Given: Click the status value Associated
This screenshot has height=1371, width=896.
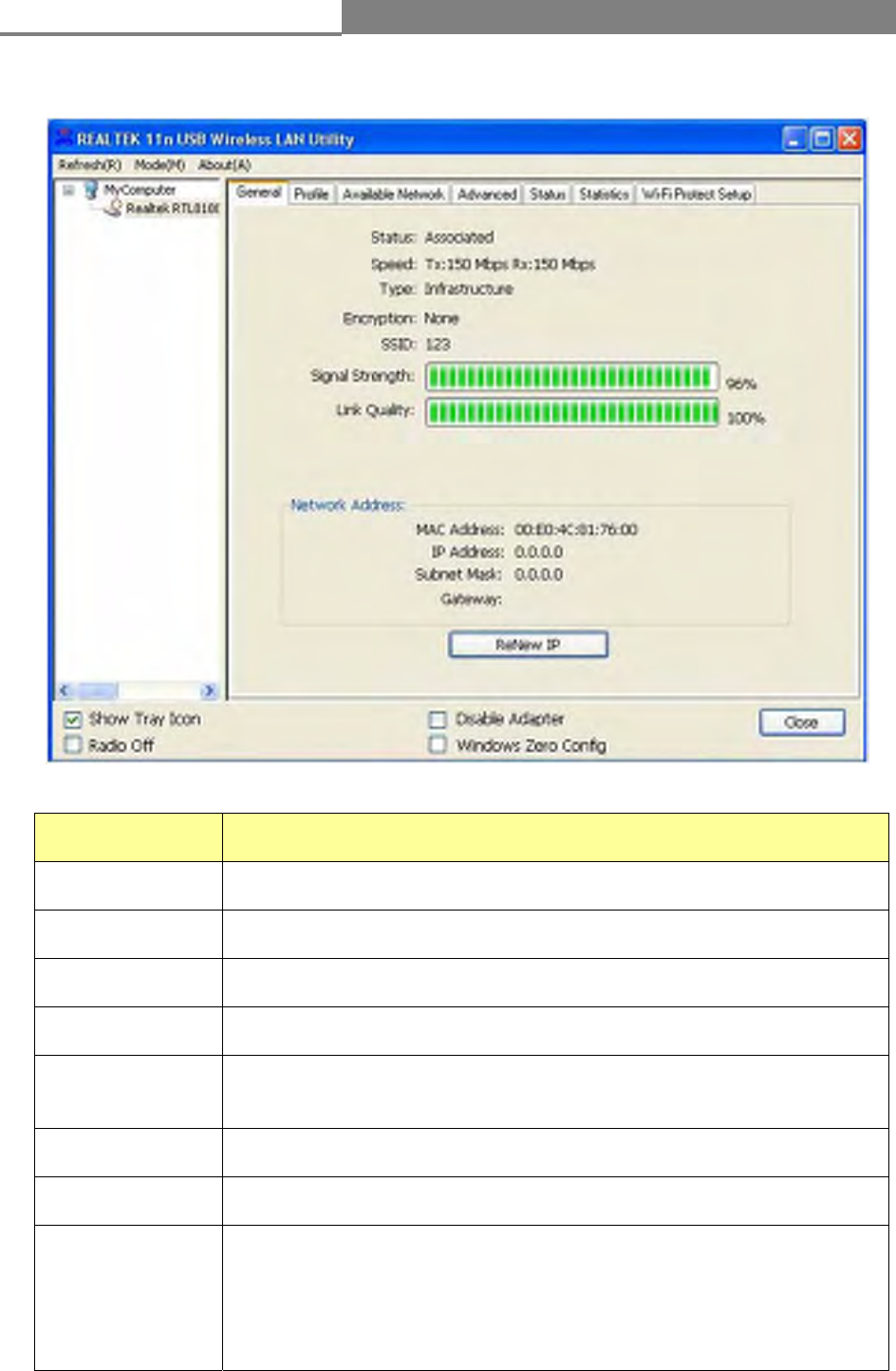Looking at the screenshot, I should (x=459, y=237).
